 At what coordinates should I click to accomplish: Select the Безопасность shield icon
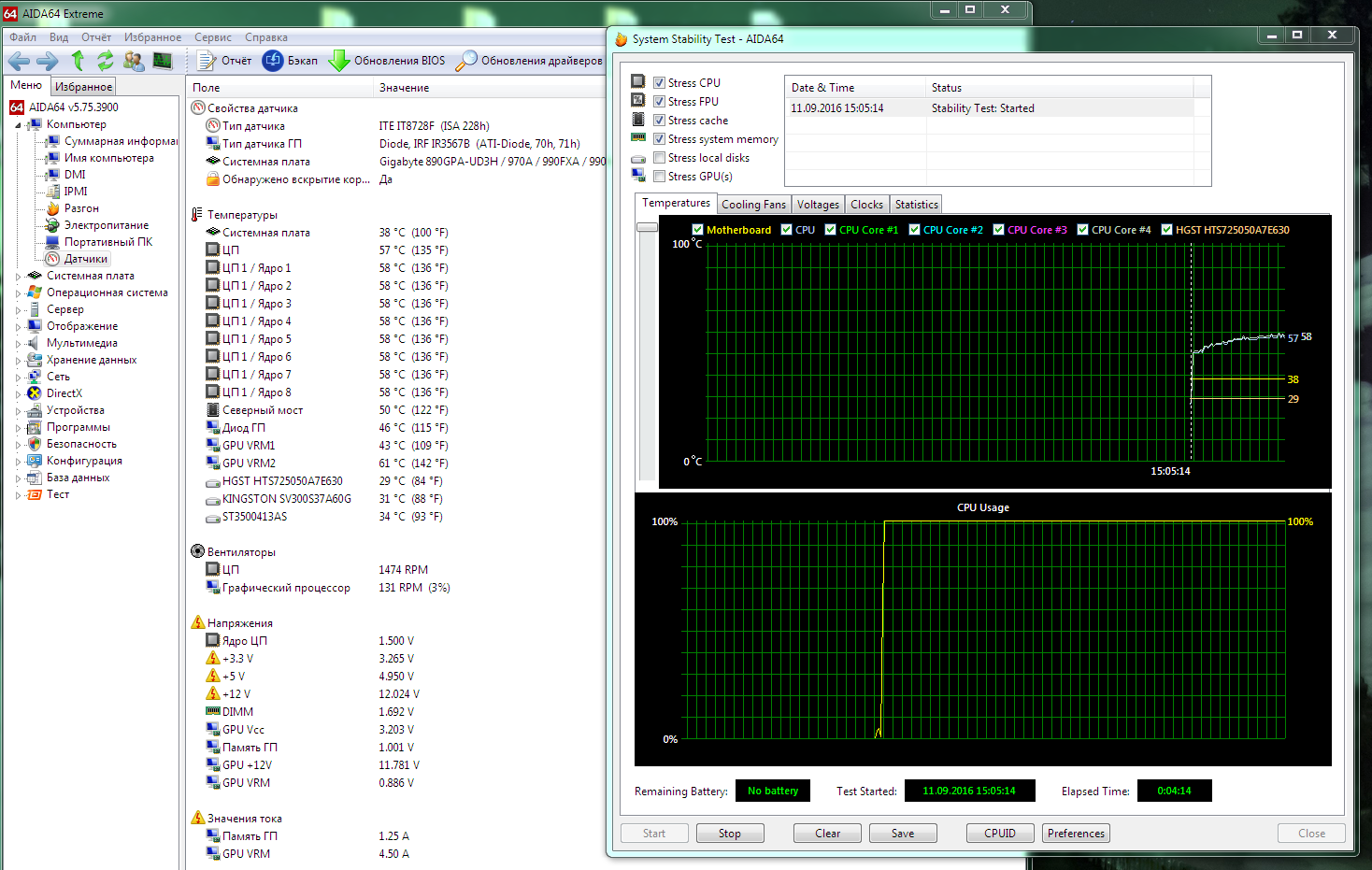pos(35,444)
